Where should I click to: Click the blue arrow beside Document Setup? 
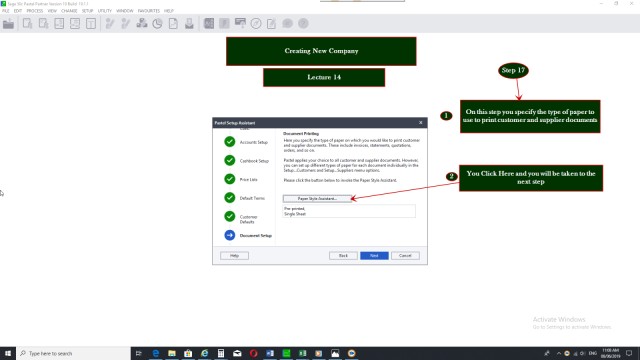[x=230, y=235]
